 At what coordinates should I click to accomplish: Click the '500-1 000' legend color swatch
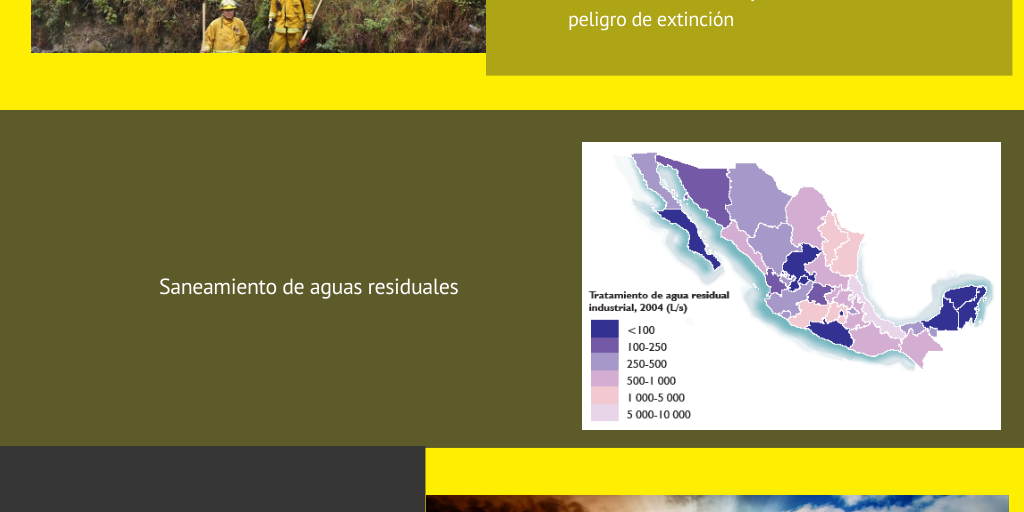click(x=604, y=380)
